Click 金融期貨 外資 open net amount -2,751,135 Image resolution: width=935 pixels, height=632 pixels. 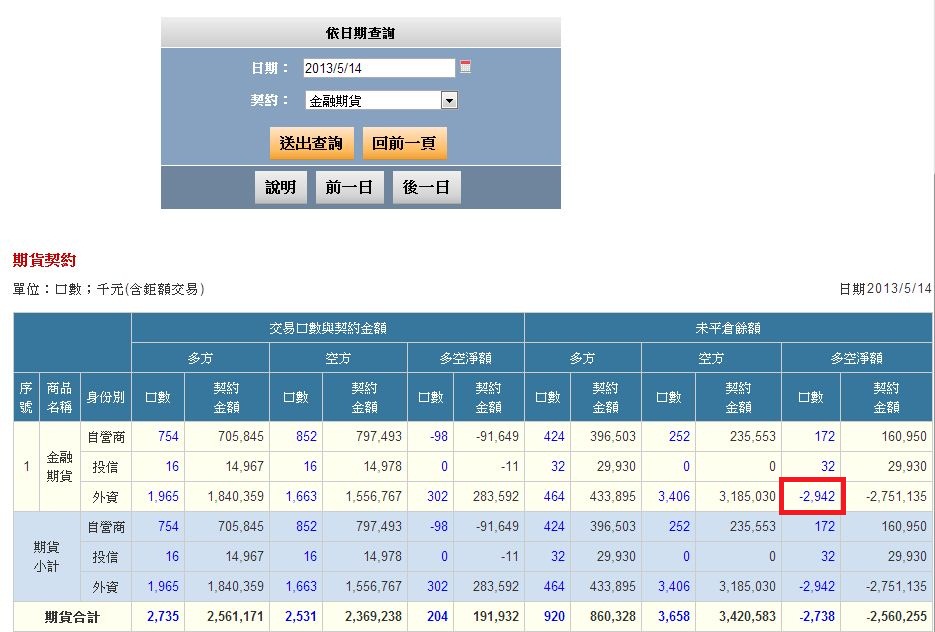[x=896, y=496]
